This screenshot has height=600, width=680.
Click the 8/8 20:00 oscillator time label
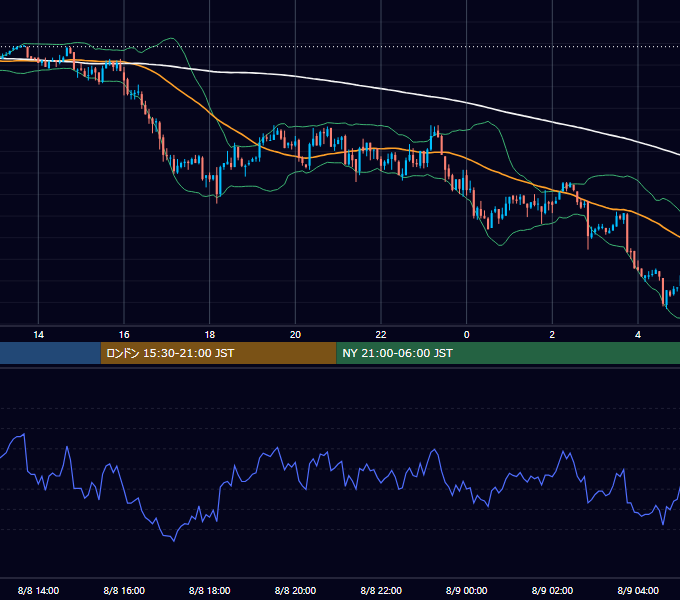coord(295,590)
